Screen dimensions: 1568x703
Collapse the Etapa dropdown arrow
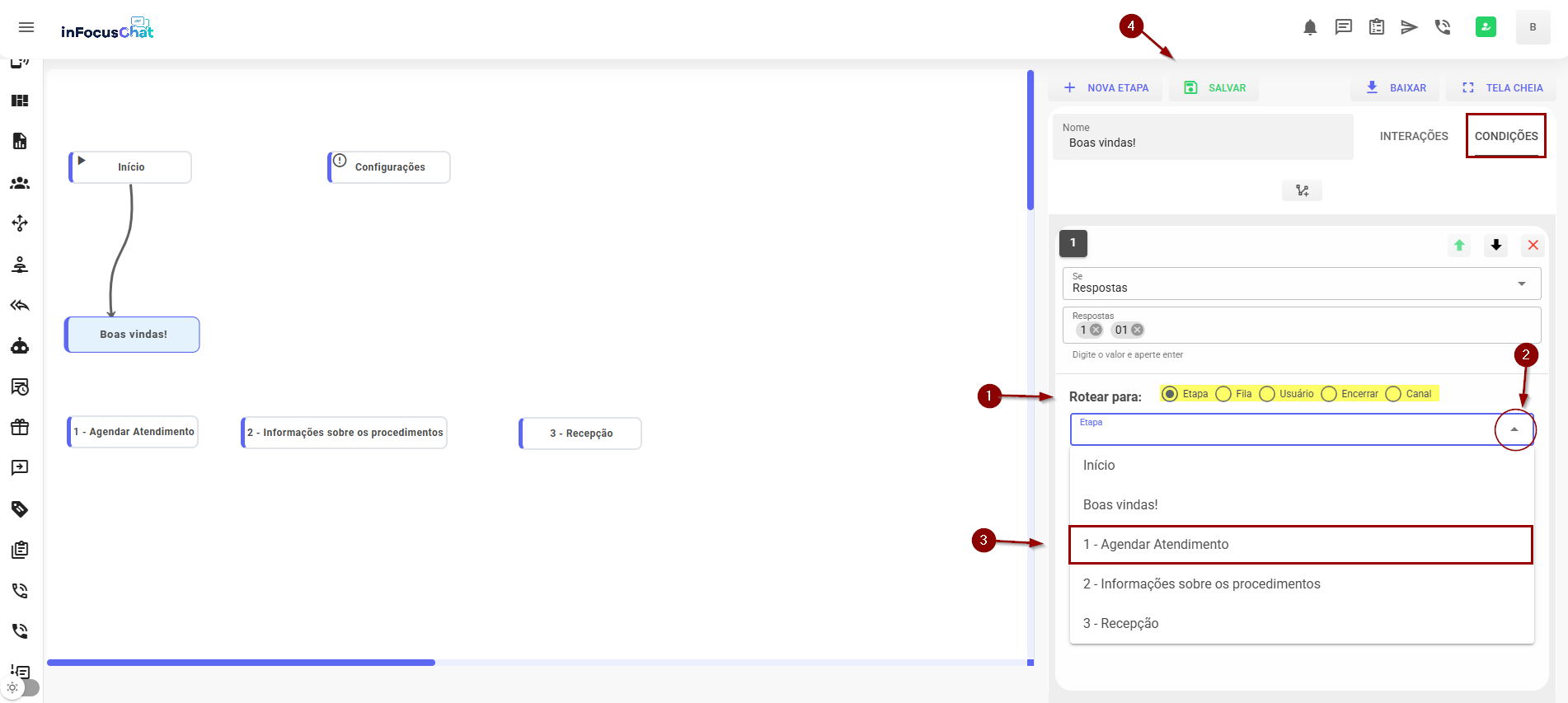click(1514, 429)
